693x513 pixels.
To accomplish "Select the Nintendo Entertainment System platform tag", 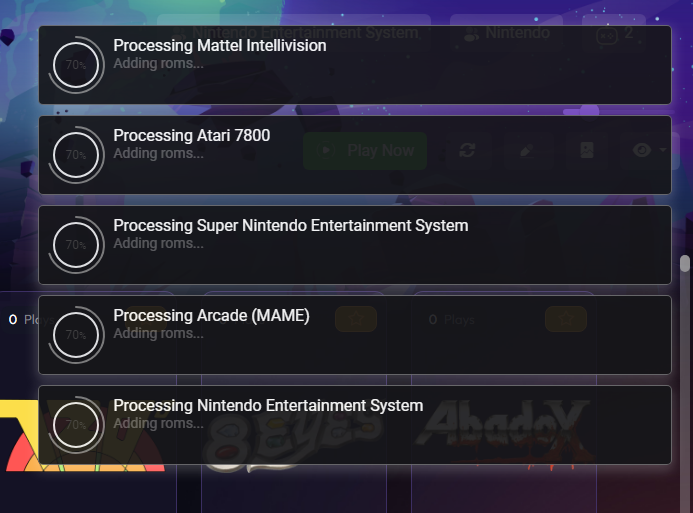I will (294, 33).
